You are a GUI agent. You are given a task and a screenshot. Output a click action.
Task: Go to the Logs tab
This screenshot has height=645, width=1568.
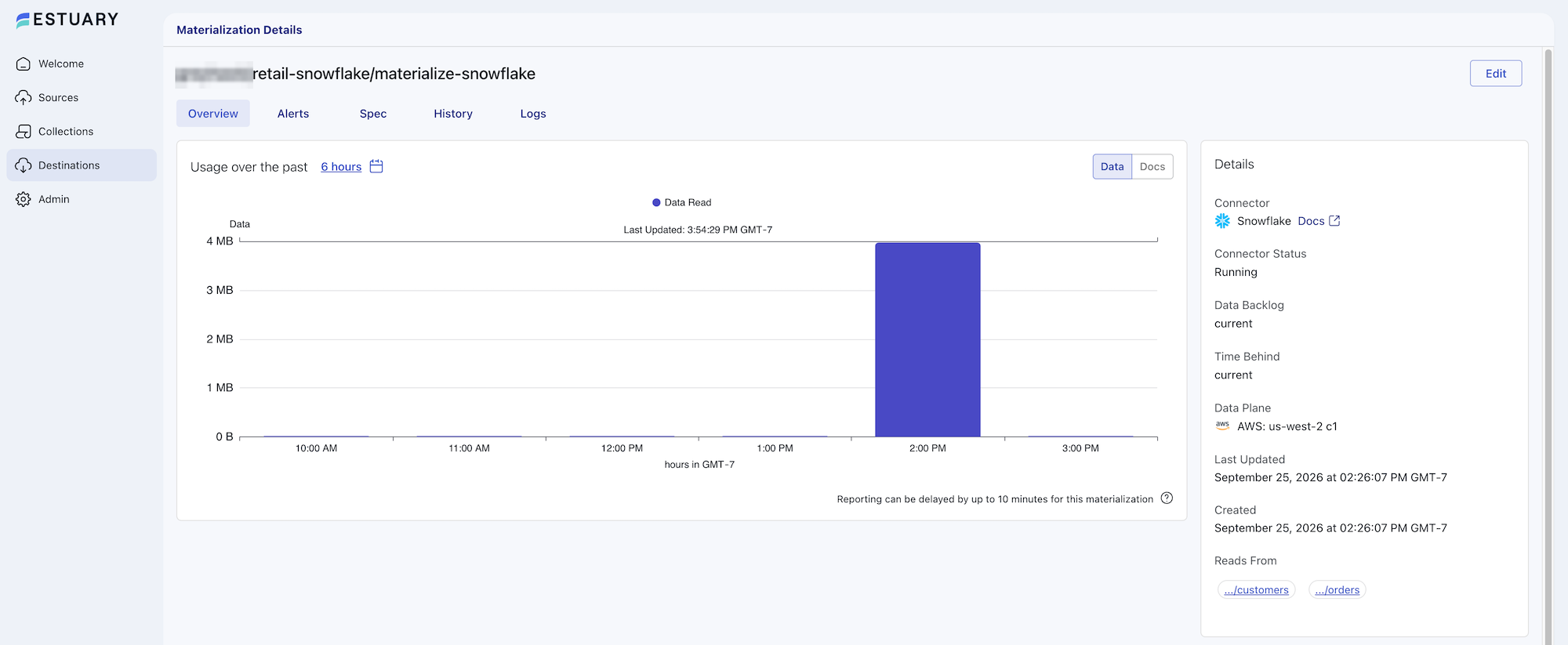pos(533,114)
